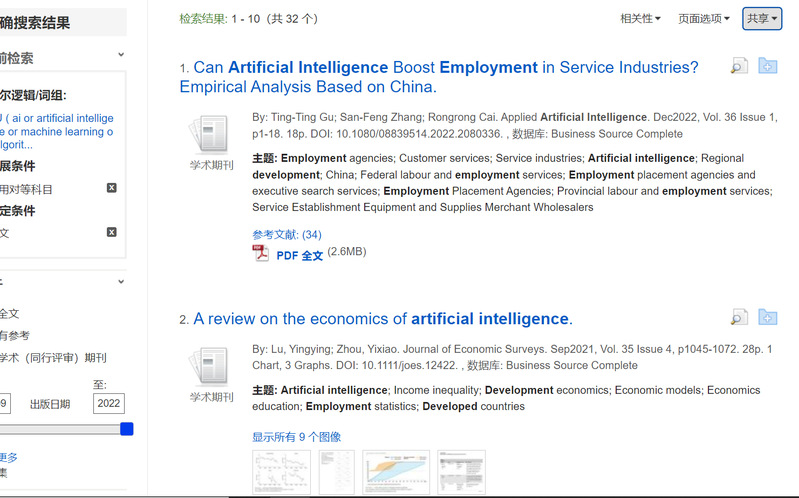Open the 页面选项 dropdown

click(704, 19)
